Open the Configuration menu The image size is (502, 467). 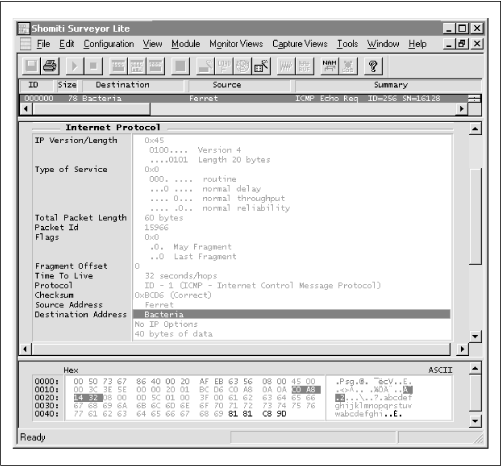109,44
